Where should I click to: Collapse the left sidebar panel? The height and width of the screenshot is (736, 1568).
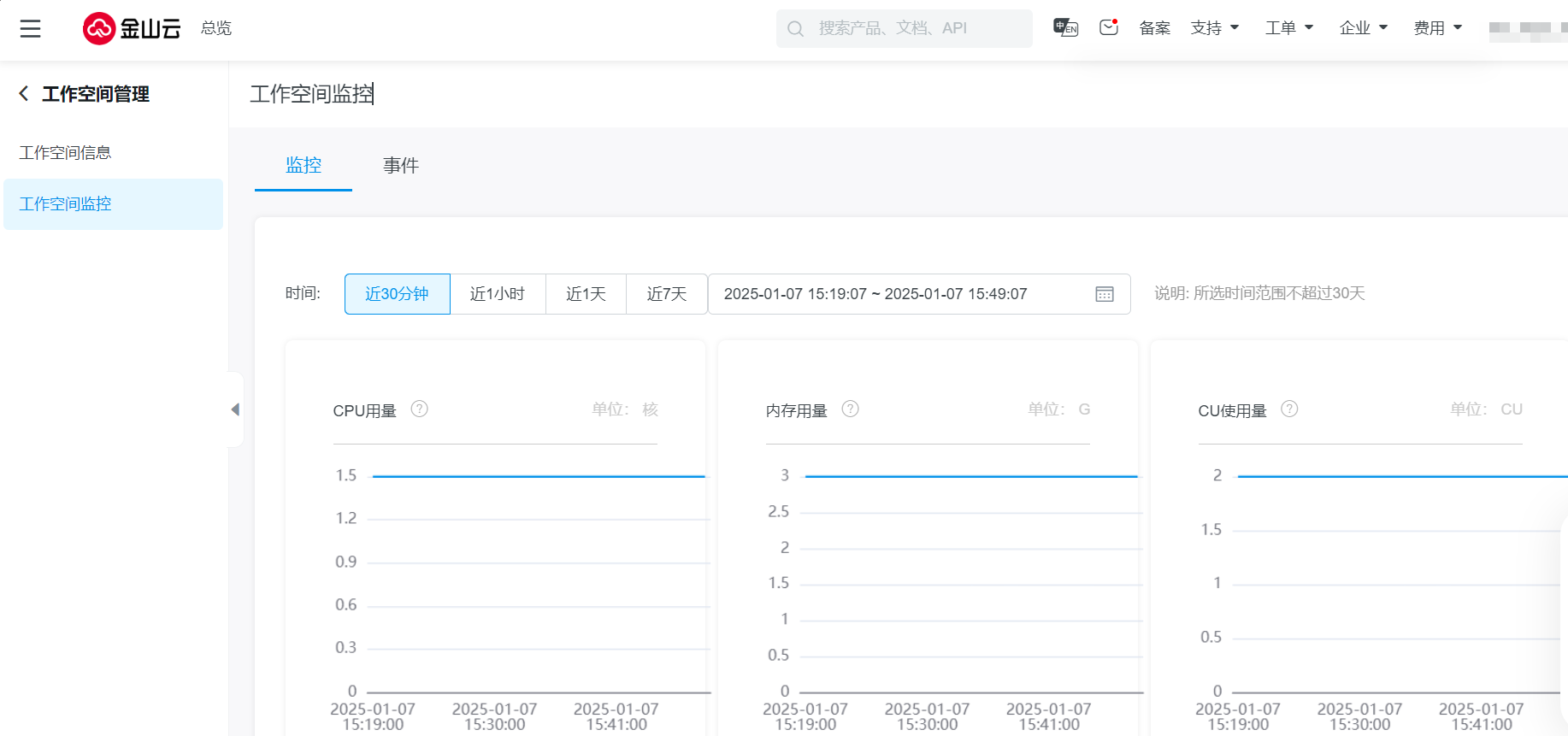point(235,409)
